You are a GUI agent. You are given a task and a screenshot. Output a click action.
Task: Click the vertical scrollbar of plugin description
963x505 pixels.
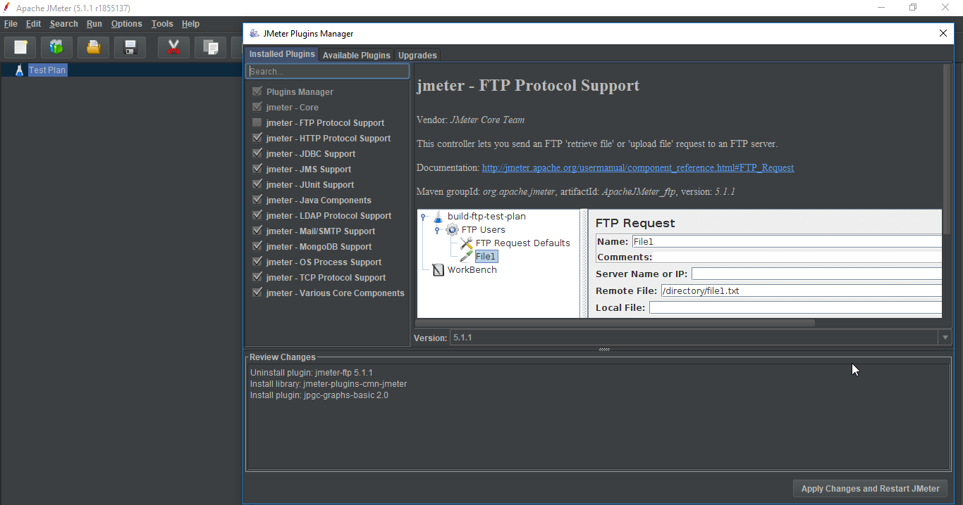coord(947,149)
